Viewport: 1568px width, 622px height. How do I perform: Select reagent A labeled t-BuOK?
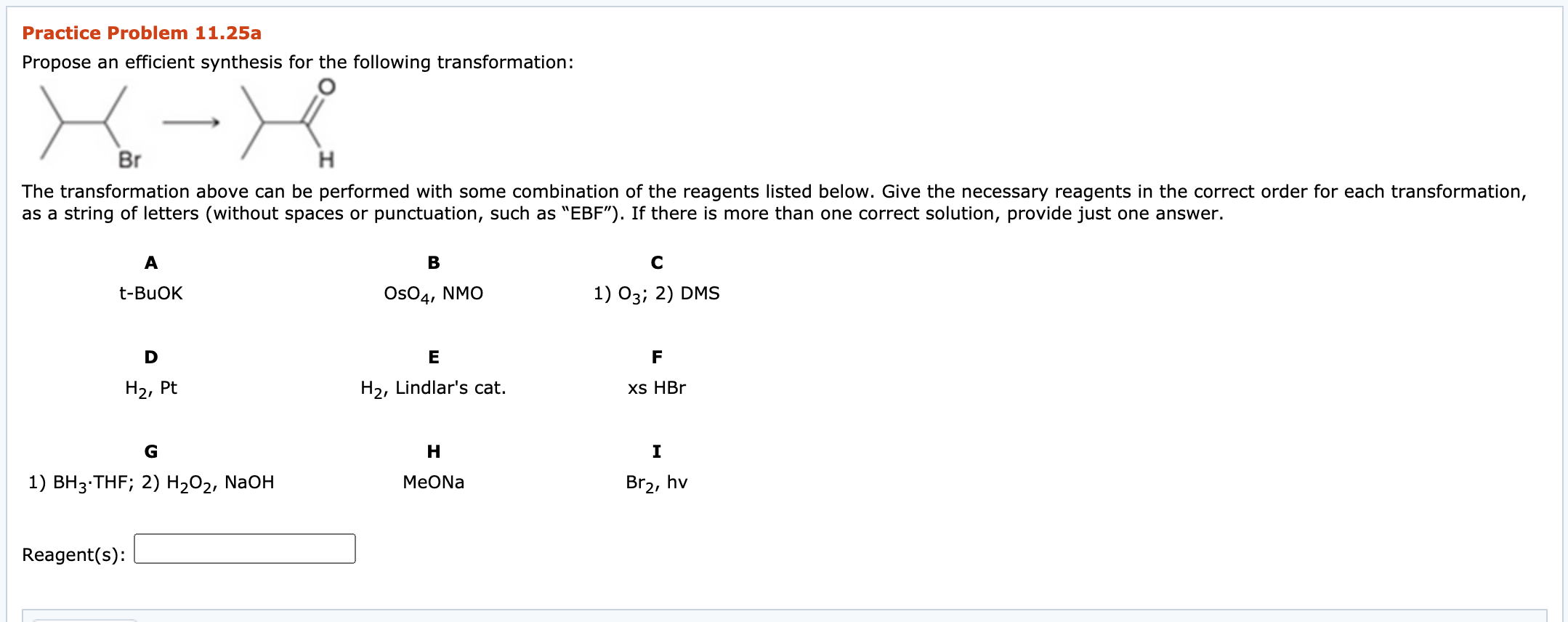[x=150, y=294]
